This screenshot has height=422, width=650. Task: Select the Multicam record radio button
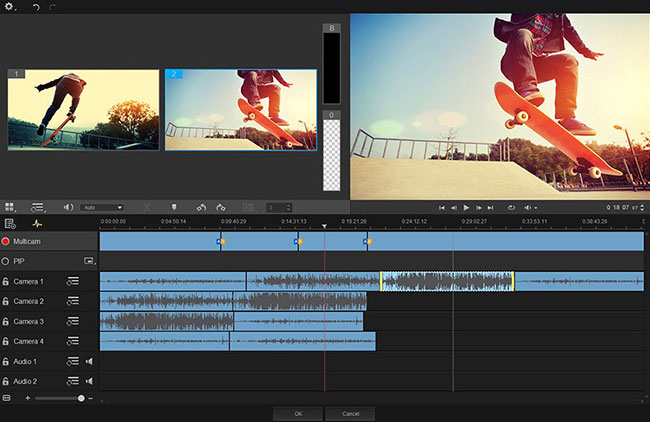click(6, 242)
